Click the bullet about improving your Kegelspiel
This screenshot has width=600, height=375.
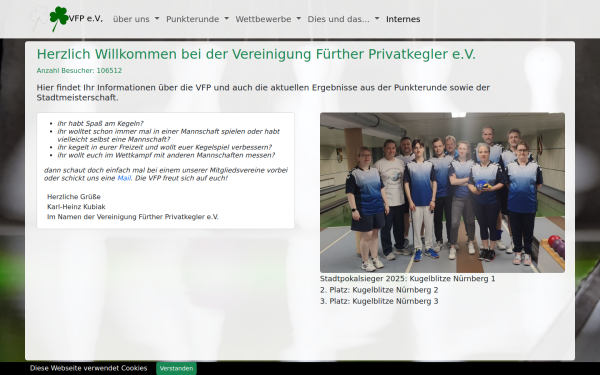tap(165, 147)
